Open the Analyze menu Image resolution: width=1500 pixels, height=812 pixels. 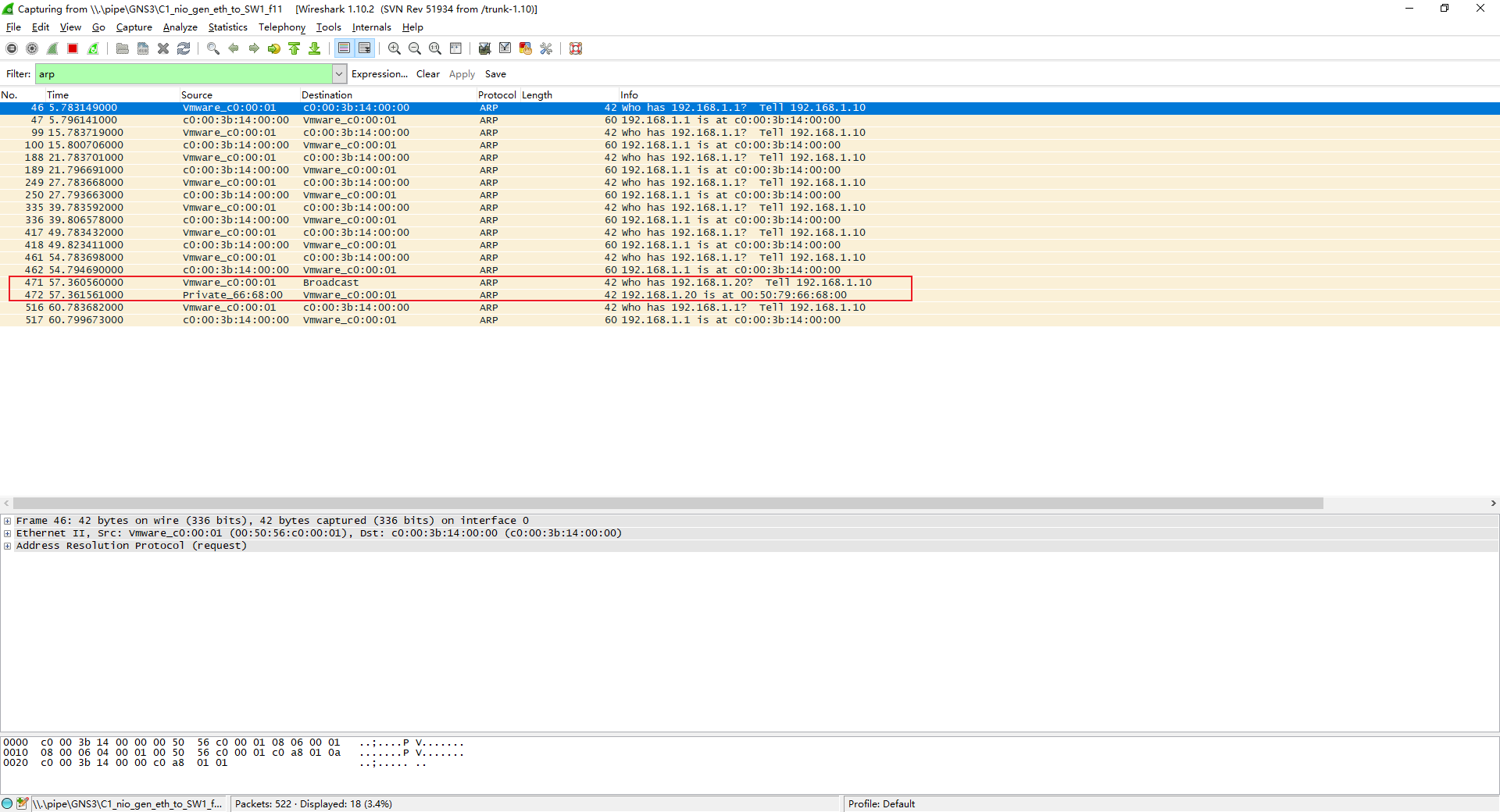click(x=180, y=27)
